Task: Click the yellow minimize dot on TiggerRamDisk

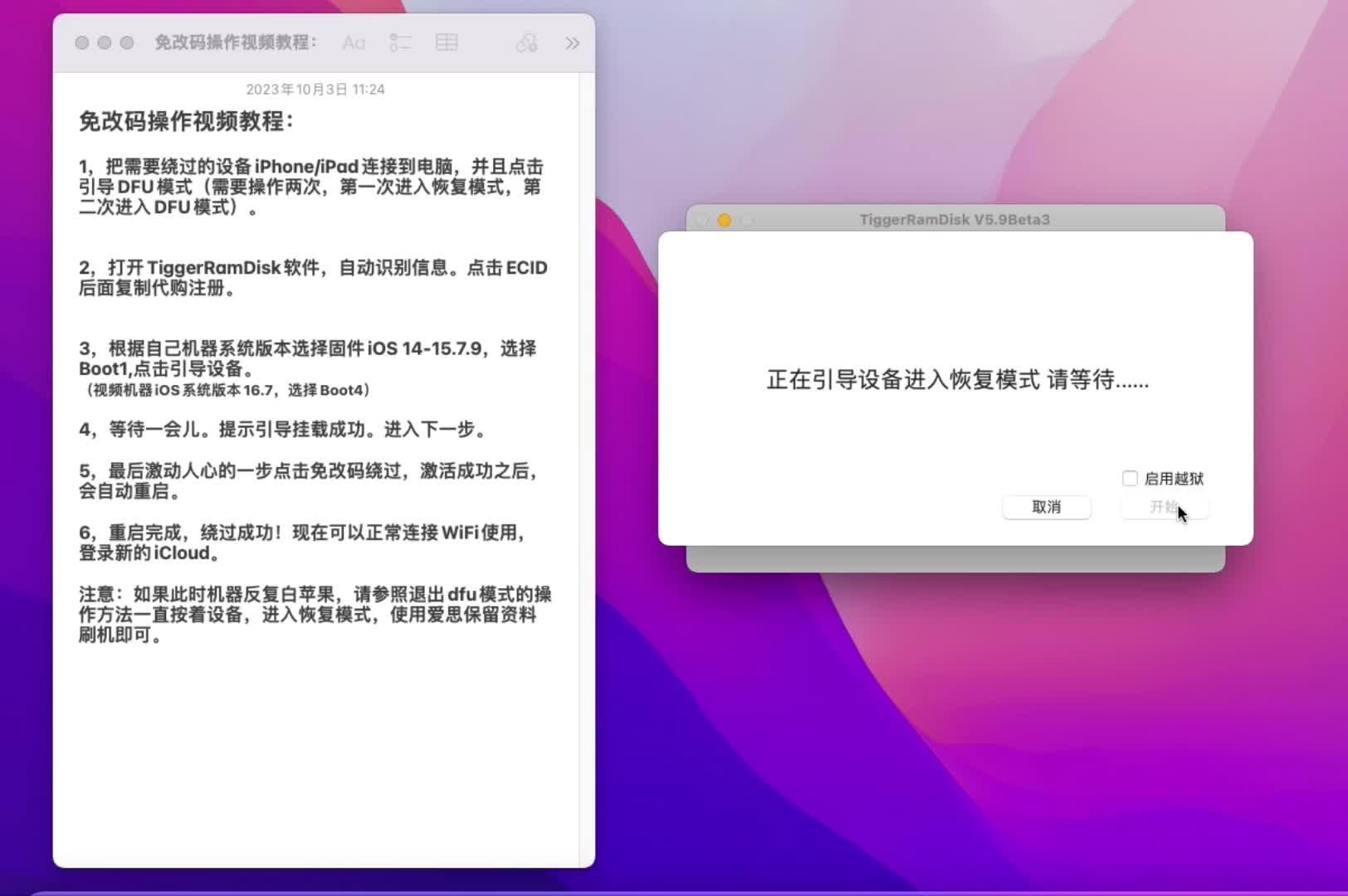Action: pos(725,220)
